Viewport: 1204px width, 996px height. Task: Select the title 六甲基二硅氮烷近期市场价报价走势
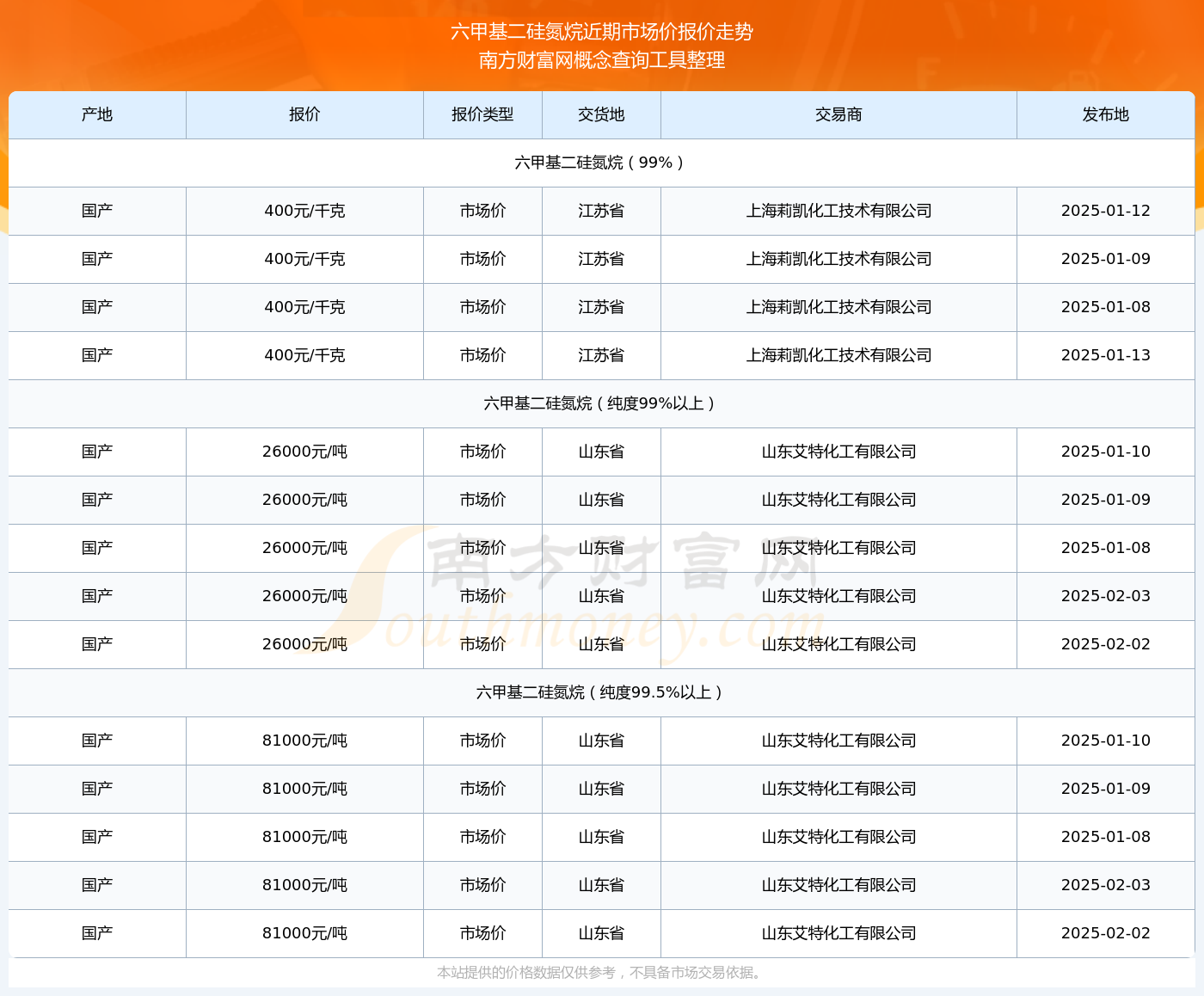[602, 32]
